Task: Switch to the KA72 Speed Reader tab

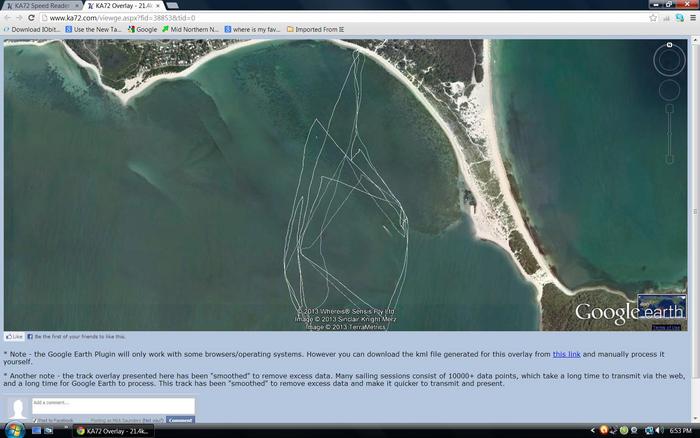Action: (x=40, y=5)
